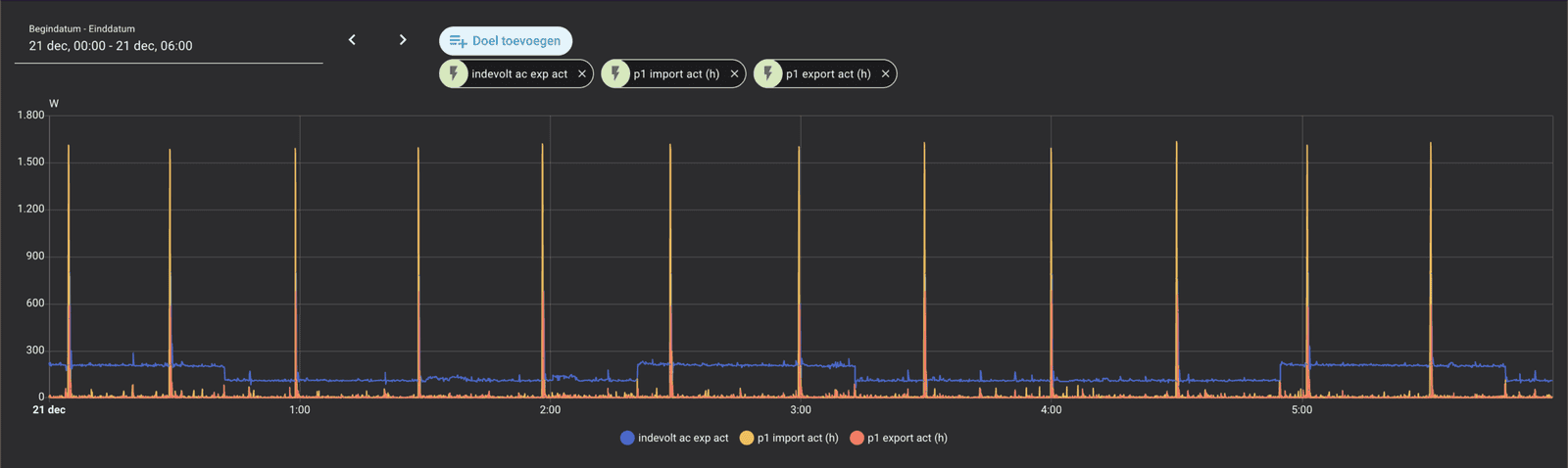Image resolution: width=1568 pixels, height=468 pixels.
Task: Click the 3:00 label on the time axis
Action: coord(801,410)
